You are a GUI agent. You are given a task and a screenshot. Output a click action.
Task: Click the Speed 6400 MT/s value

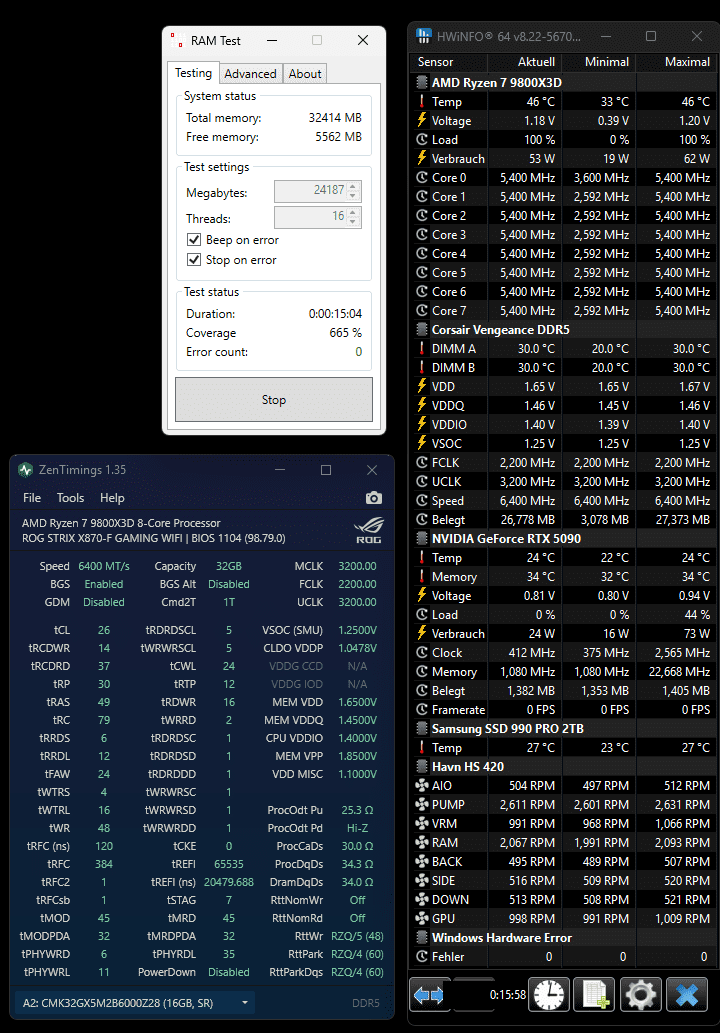pyautogui.click(x=104, y=566)
